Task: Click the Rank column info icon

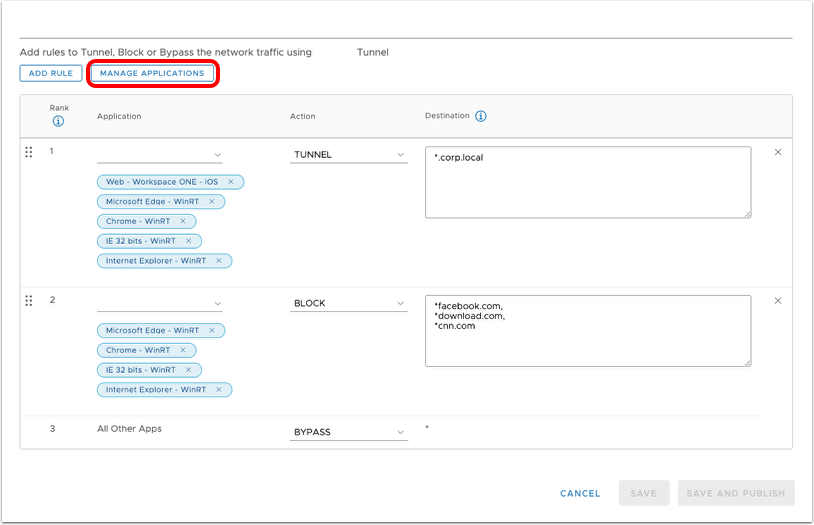Action: [x=57, y=122]
